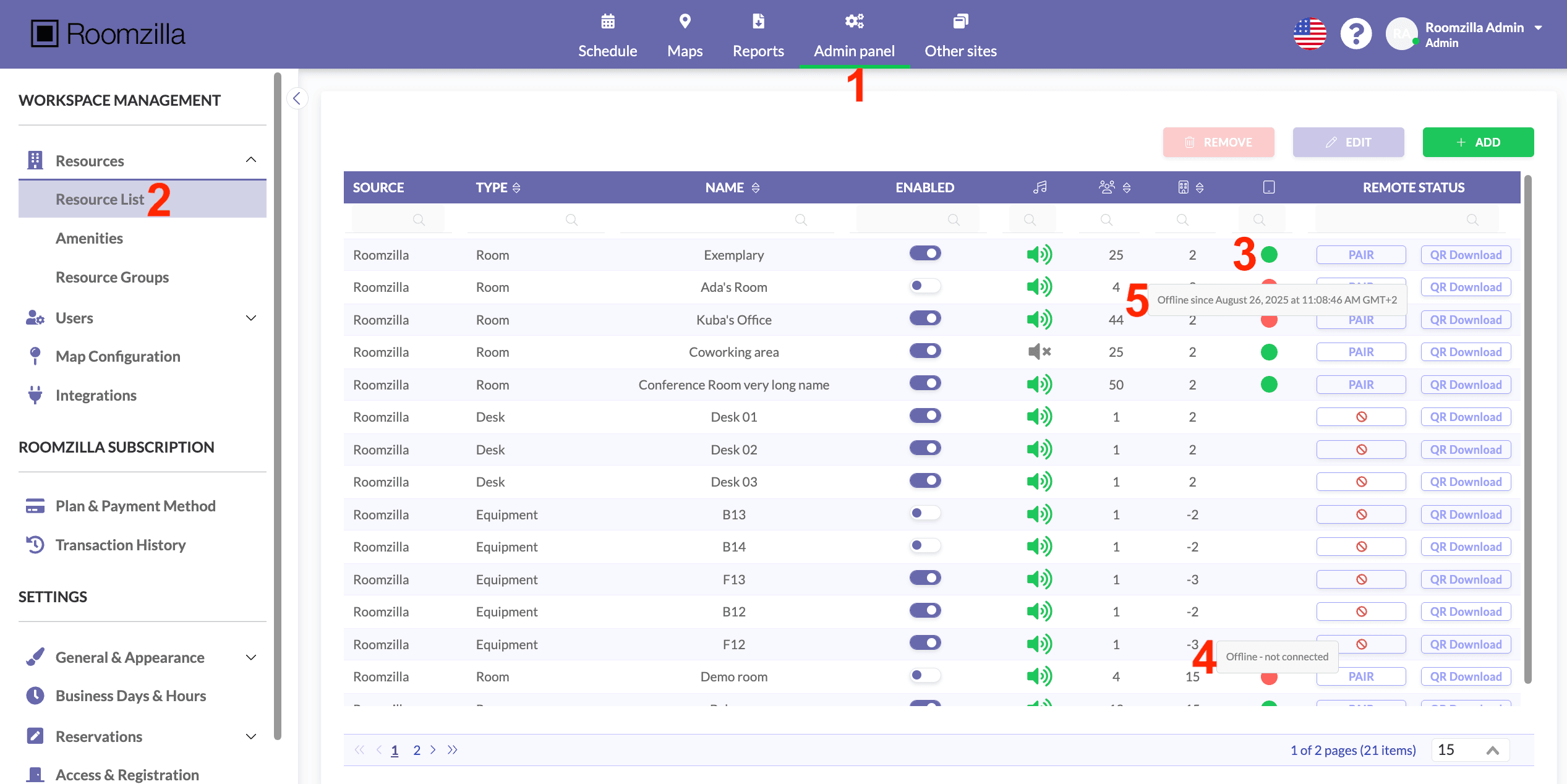The image size is (1567, 784).
Task: Click the green ADD button
Action: point(1477,142)
